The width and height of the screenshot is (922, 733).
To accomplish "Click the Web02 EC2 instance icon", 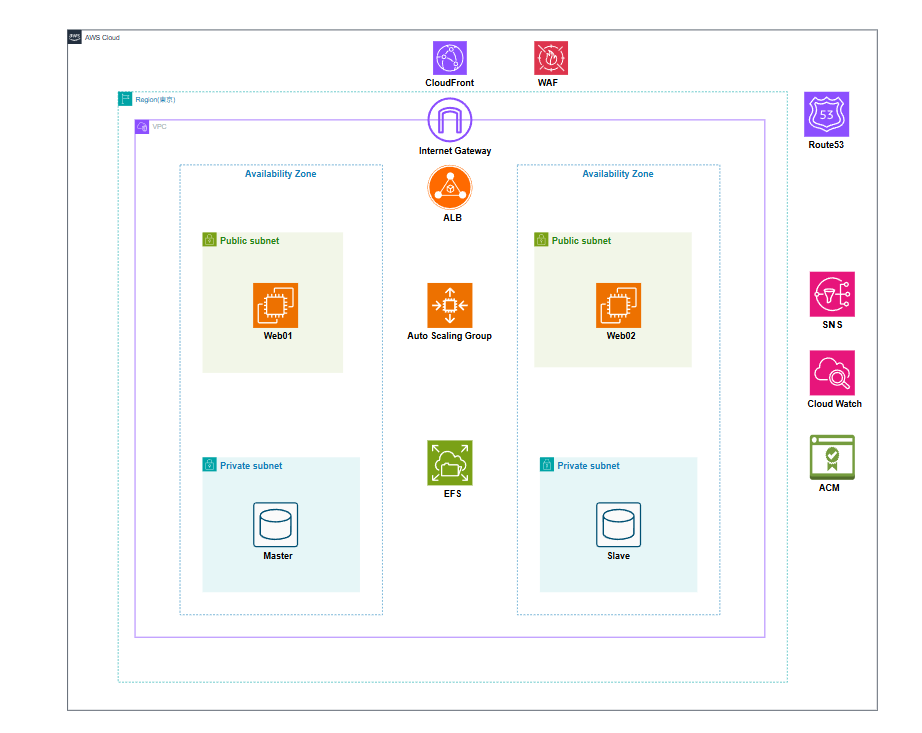I will point(619,305).
